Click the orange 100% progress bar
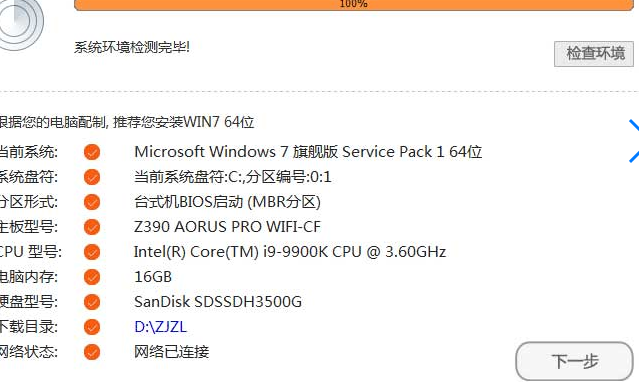Screen dimensions: 639x382 pos(354,4)
